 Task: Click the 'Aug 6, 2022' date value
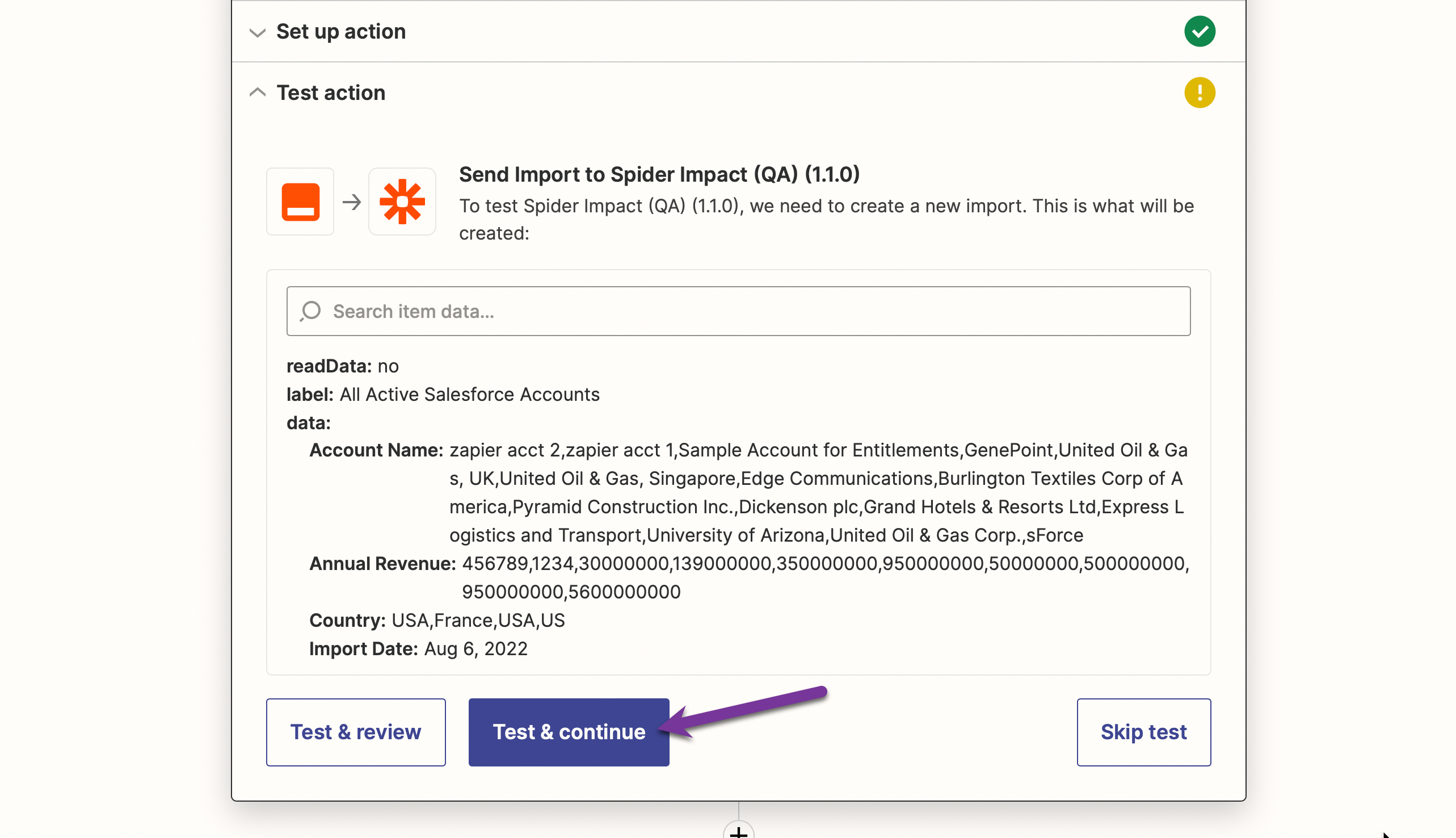(x=475, y=648)
